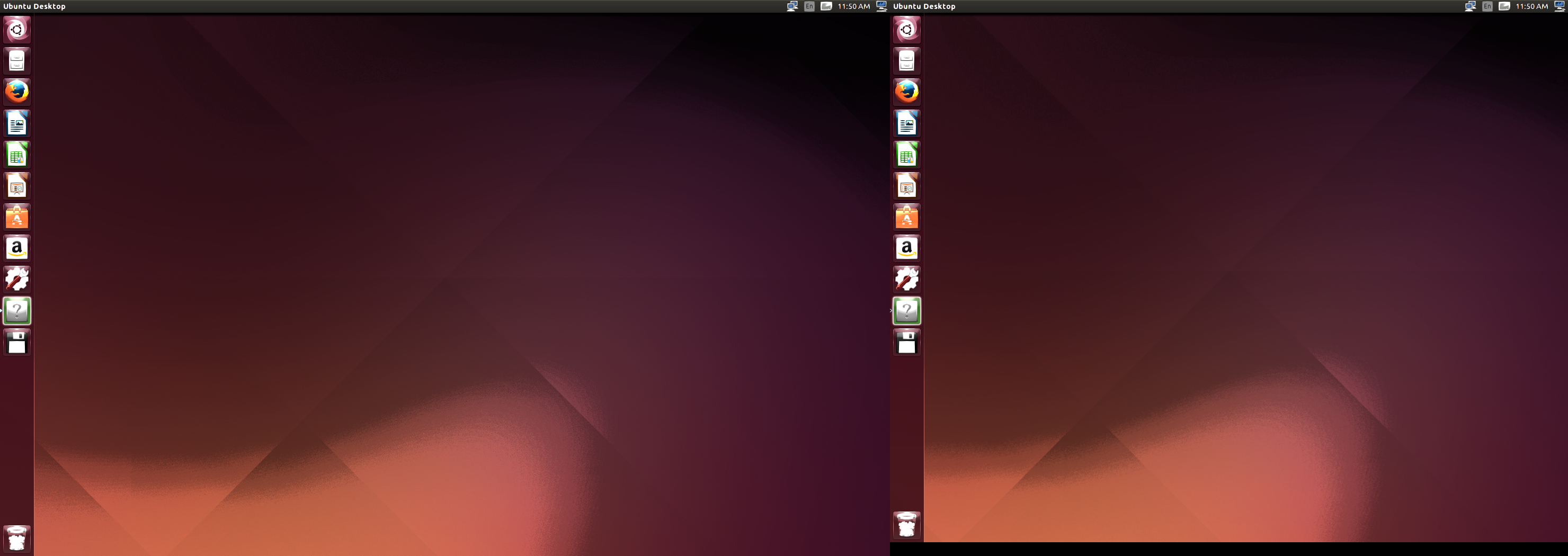Screen dimensions: 1568x556
Task: Open Ubuntu Software Center on left launcher
Action: coord(17,217)
